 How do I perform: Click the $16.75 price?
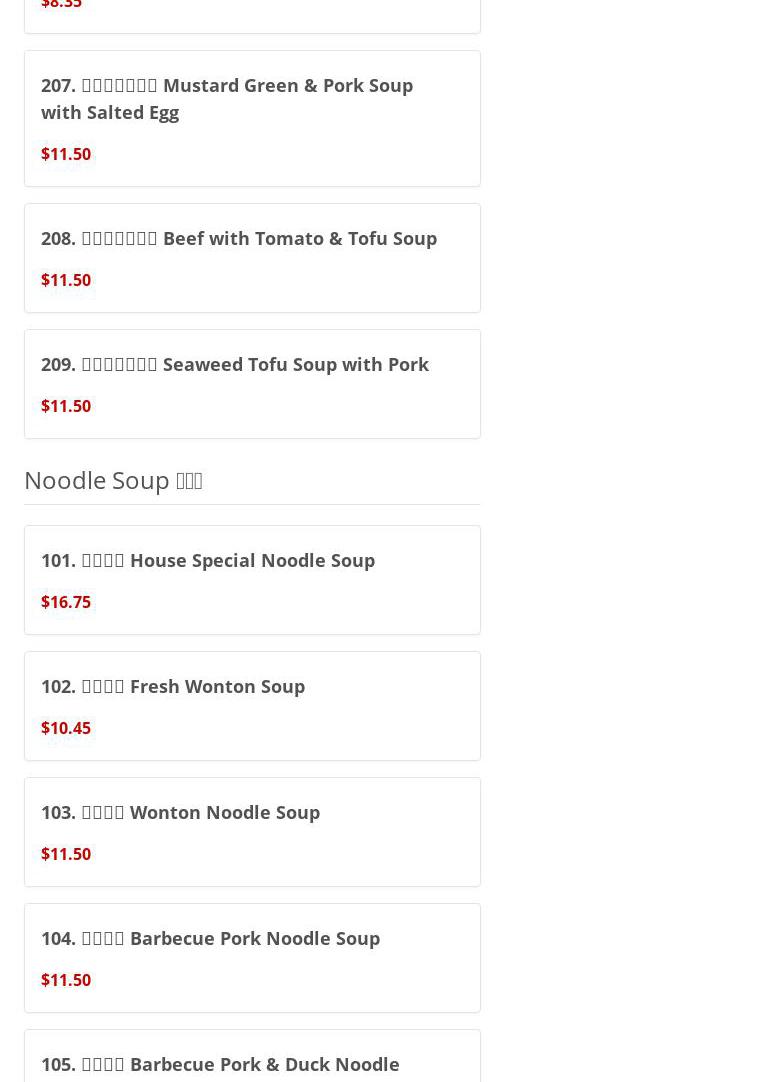click(x=66, y=602)
